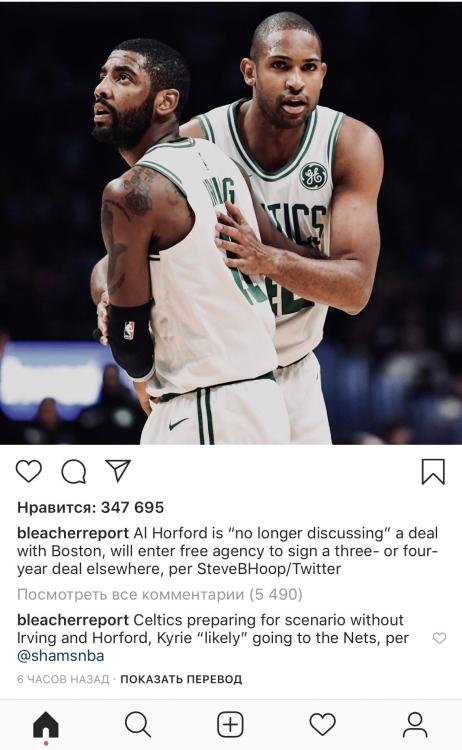462x750 pixels.
Task: Tap ПОКАЗАТЬ ПЕРЕВОД to show translation
Action: point(181,679)
